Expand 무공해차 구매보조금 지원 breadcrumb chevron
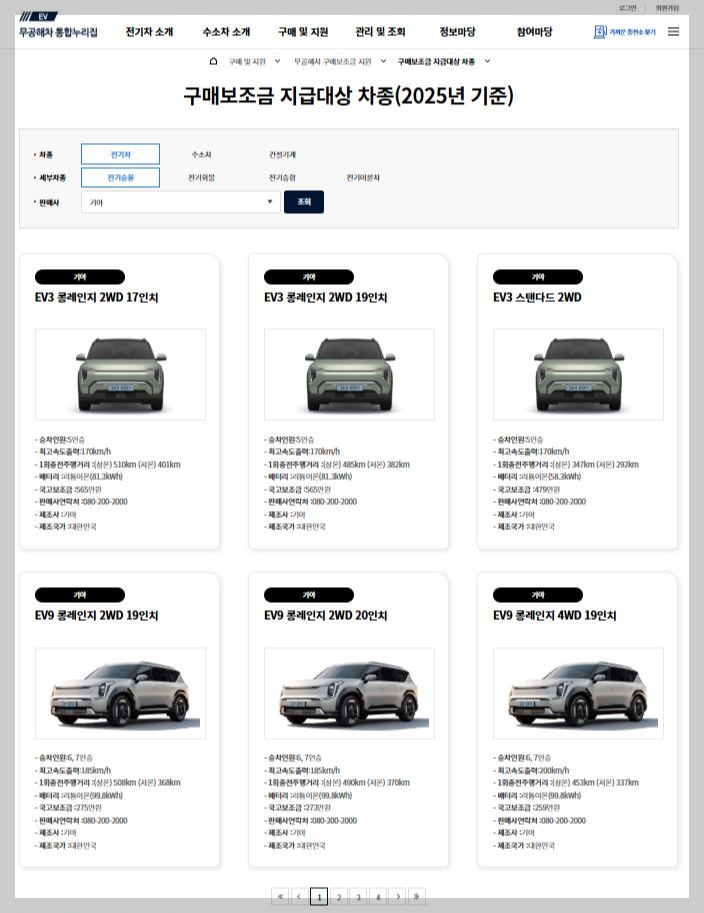The width and height of the screenshot is (704, 913). tap(383, 61)
